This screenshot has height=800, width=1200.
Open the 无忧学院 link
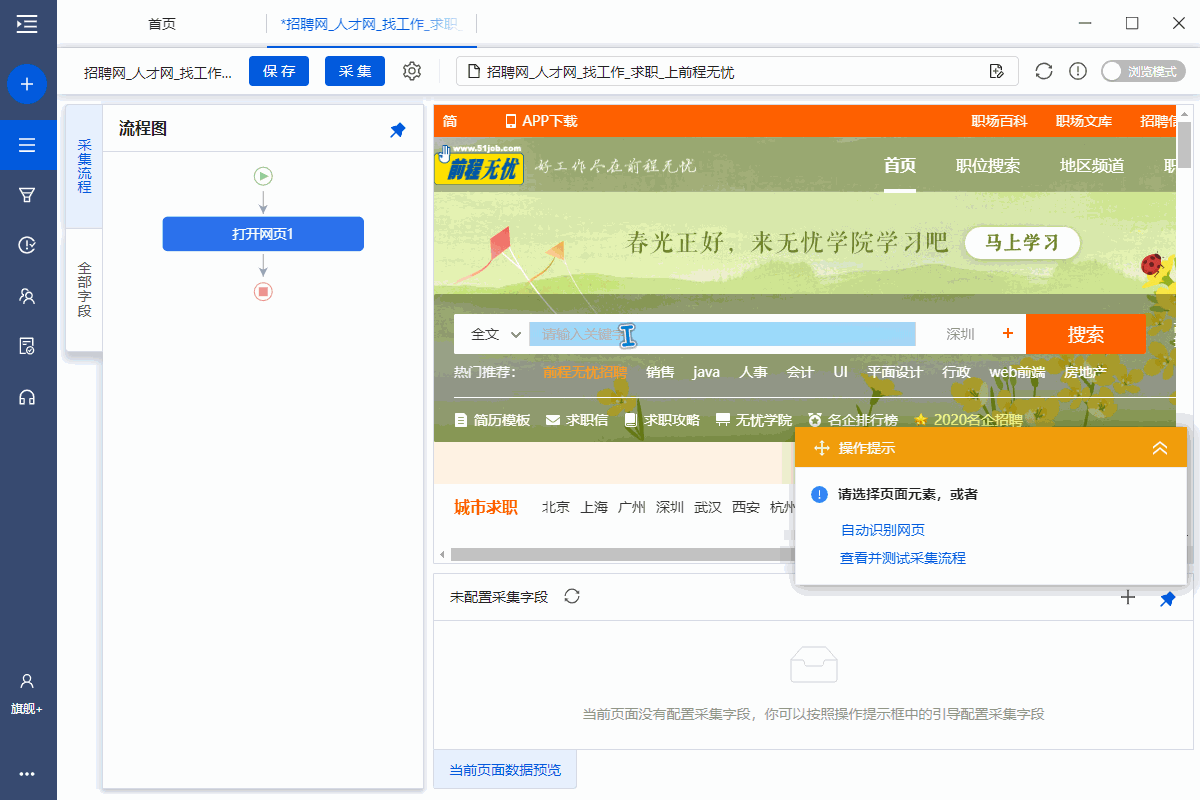click(x=754, y=420)
